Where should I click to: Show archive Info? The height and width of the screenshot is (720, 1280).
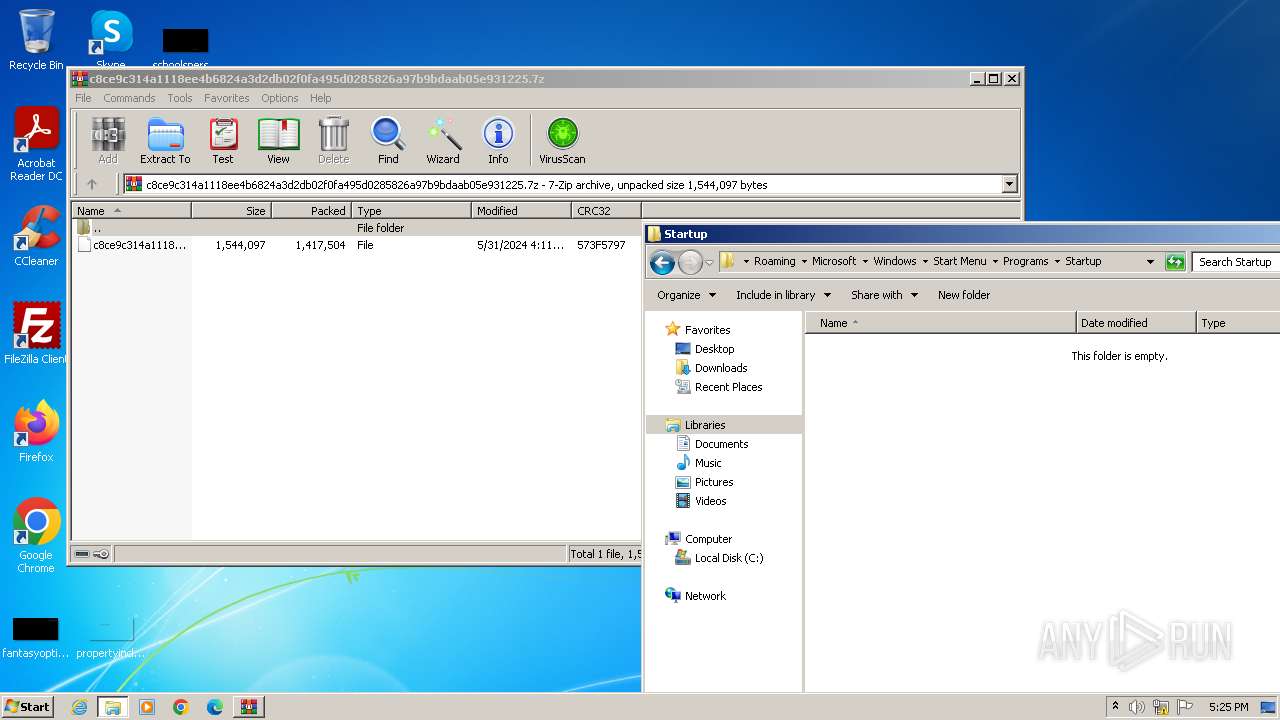point(498,141)
